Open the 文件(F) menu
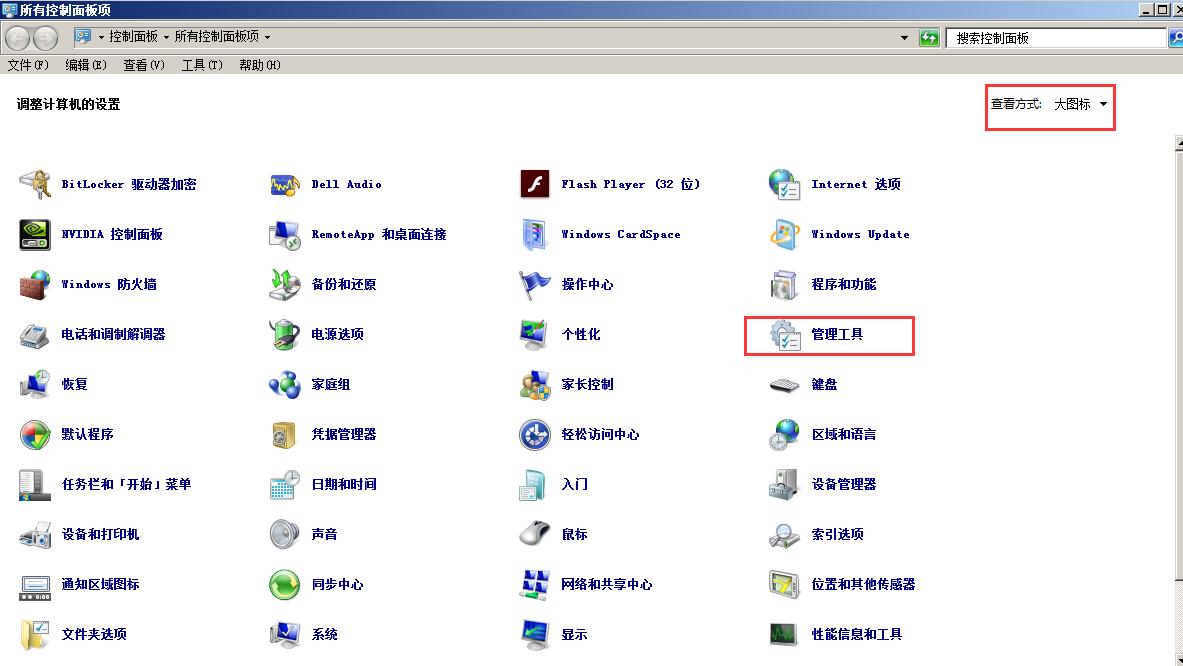Viewport: 1183px width, 666px height. (x=28, y=65)
